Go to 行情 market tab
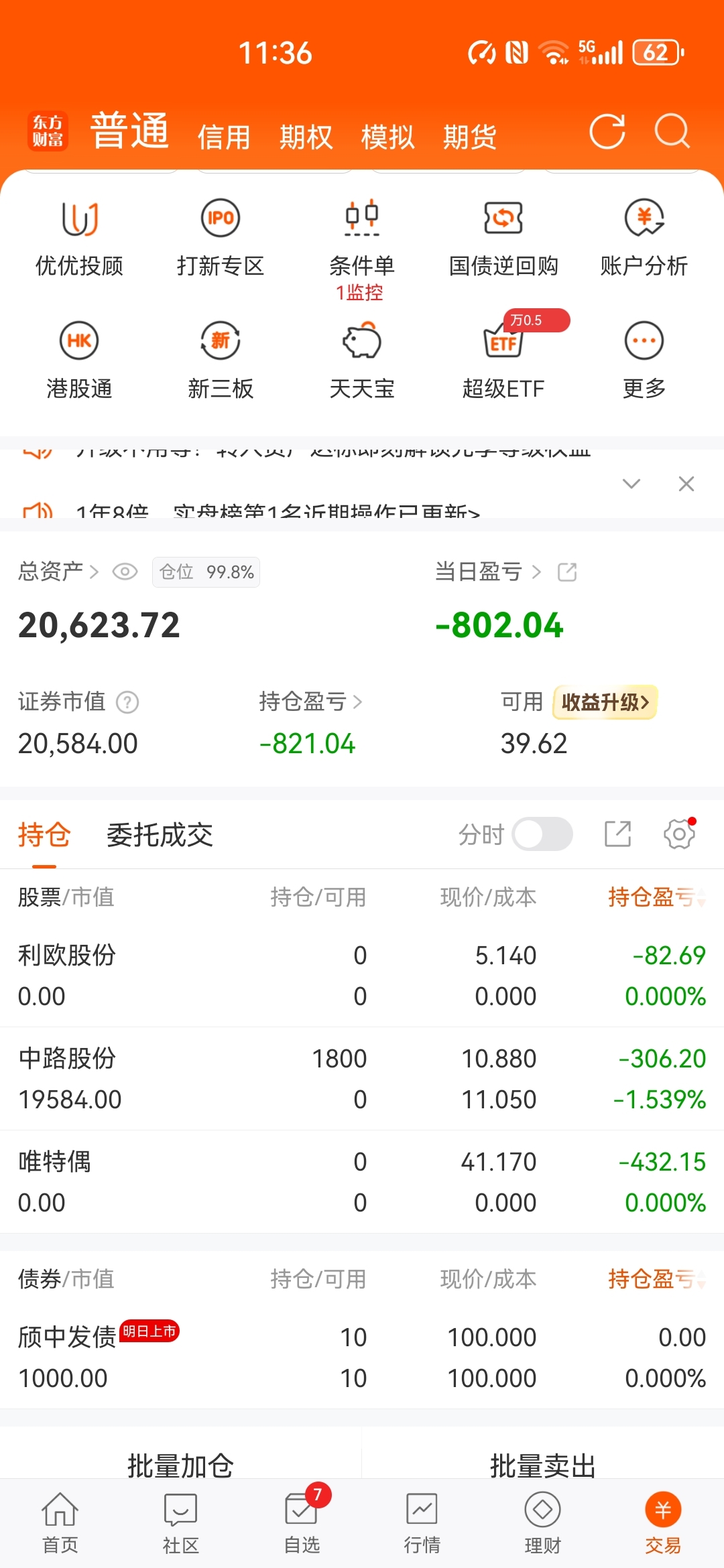Viewport: 724px width, 1568px height. pyautogui.click(x=422, y=1522)
